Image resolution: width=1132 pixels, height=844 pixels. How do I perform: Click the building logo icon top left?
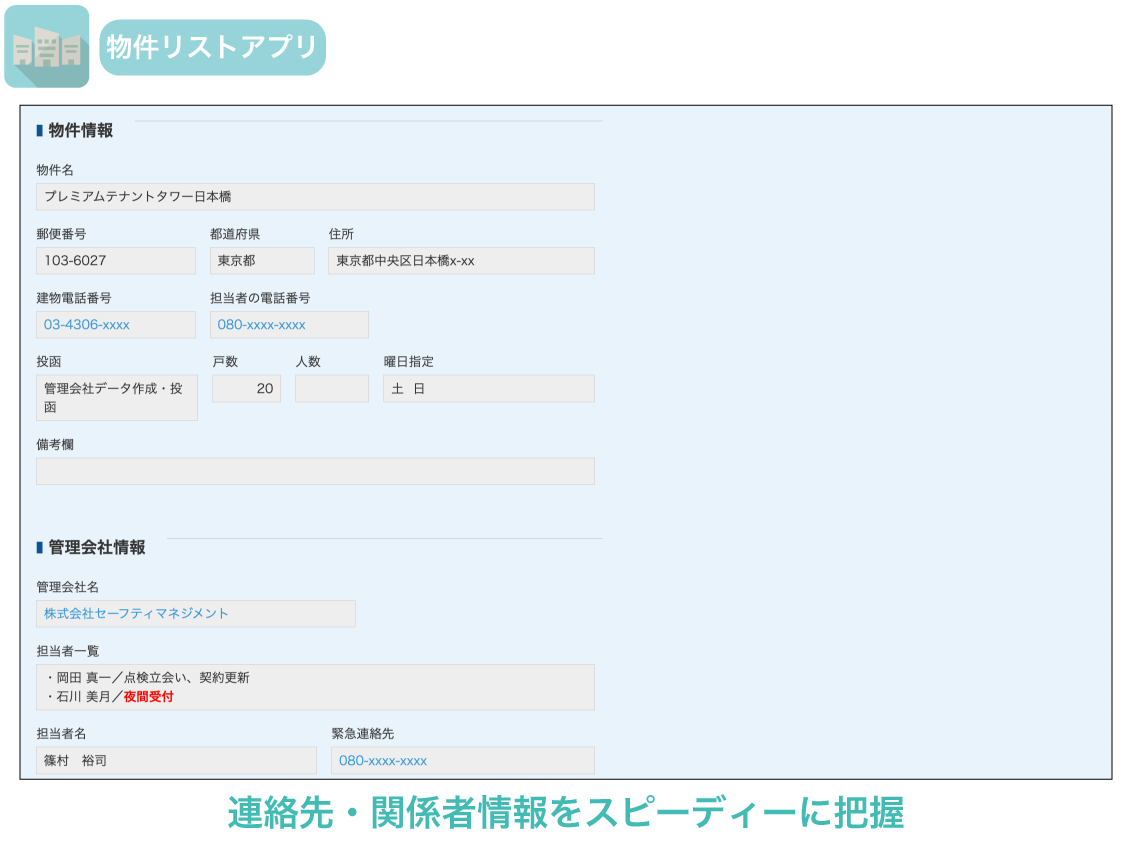(47, 46)
